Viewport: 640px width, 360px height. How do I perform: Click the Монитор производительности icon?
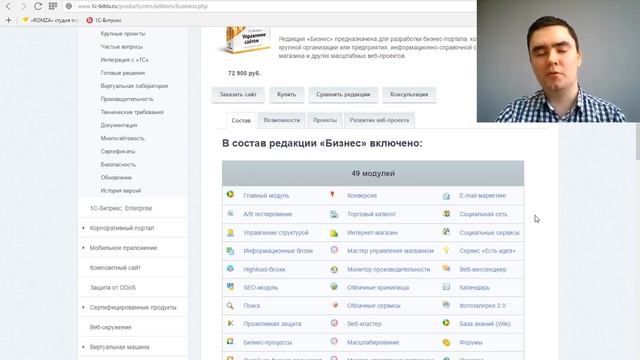tap(334, 269)
